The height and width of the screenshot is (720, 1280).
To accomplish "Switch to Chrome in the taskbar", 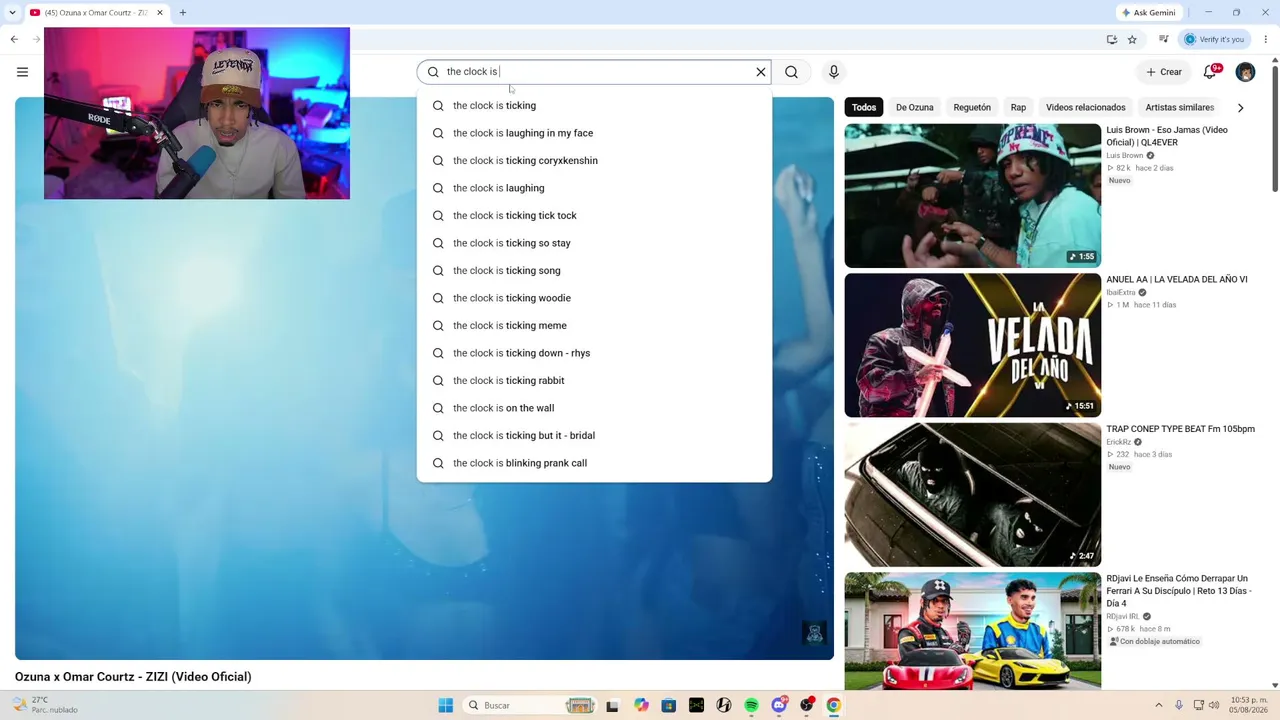I will 834,705.
